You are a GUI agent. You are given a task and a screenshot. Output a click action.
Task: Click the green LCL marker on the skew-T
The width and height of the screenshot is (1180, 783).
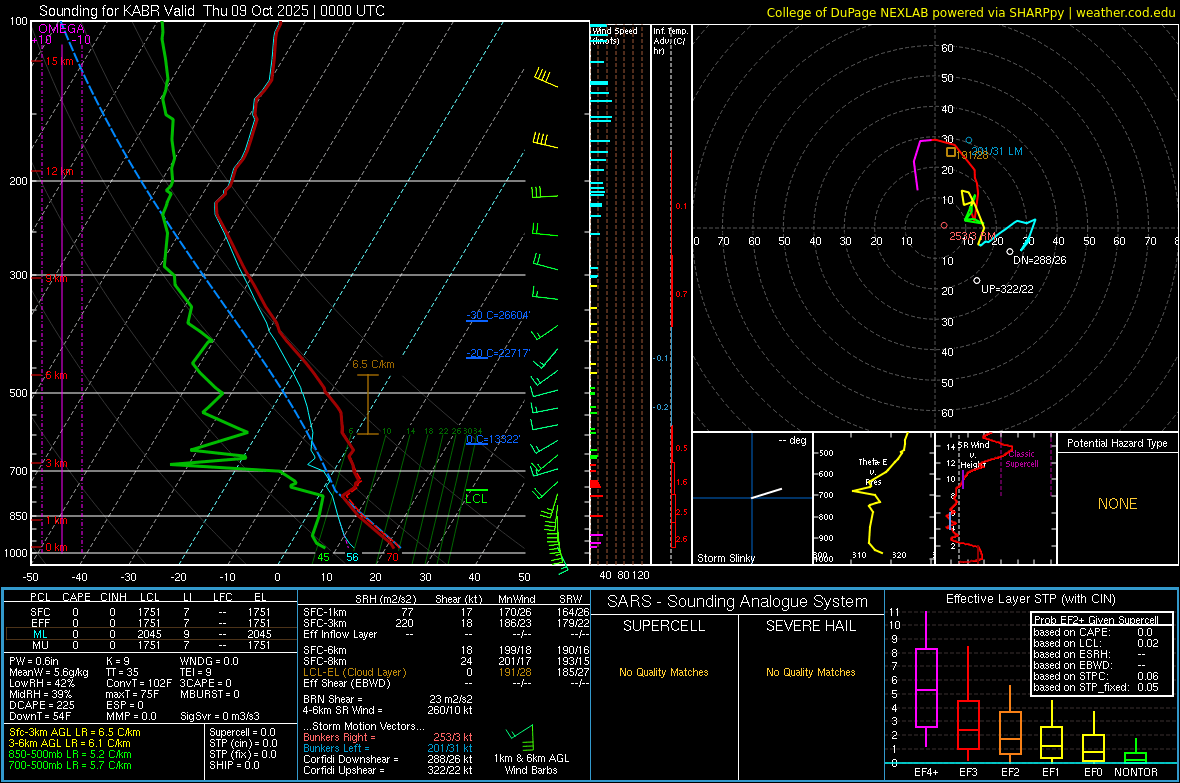(476, 498)
